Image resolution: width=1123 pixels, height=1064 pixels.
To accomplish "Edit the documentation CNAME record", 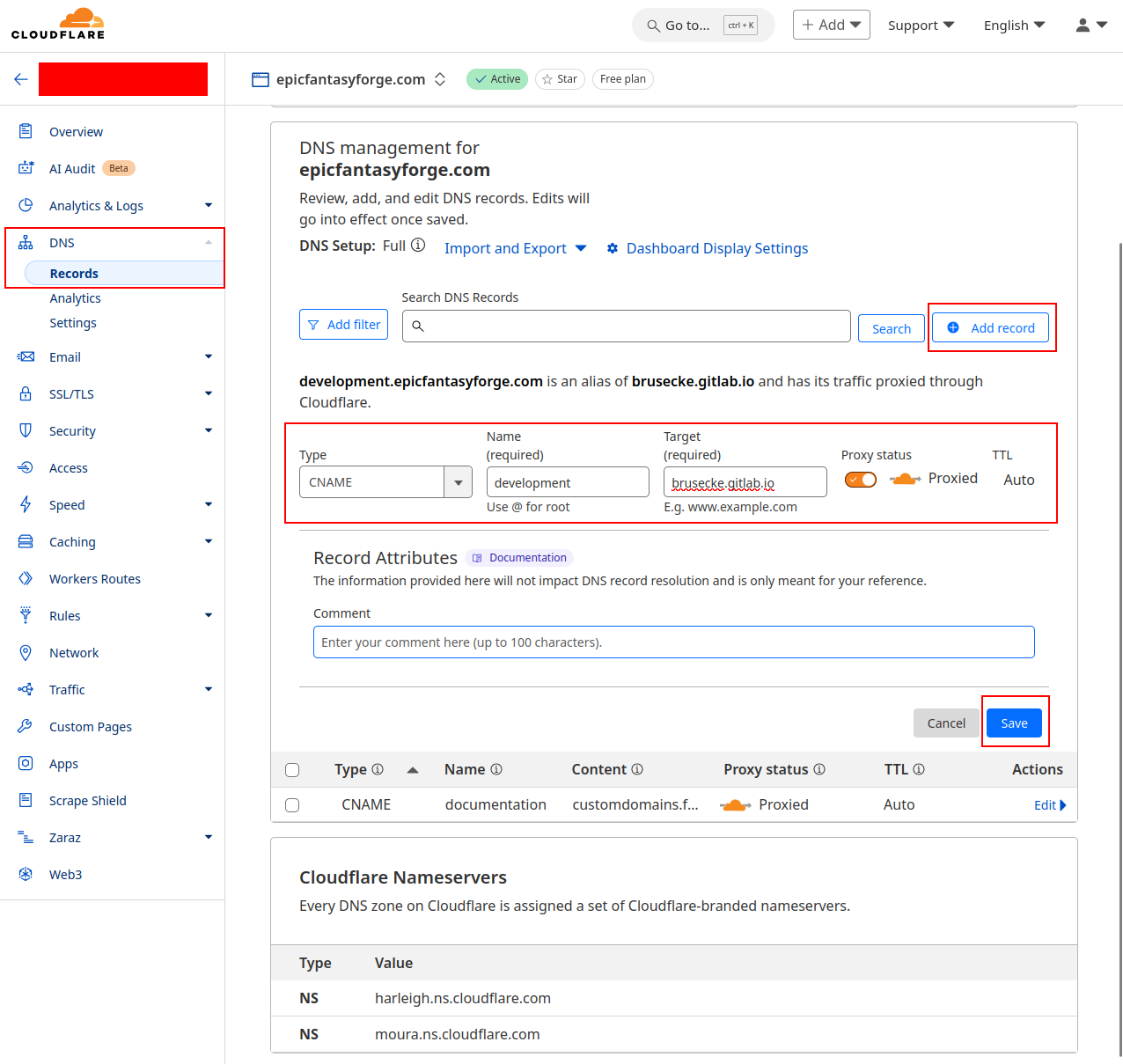I will 1050,805.
